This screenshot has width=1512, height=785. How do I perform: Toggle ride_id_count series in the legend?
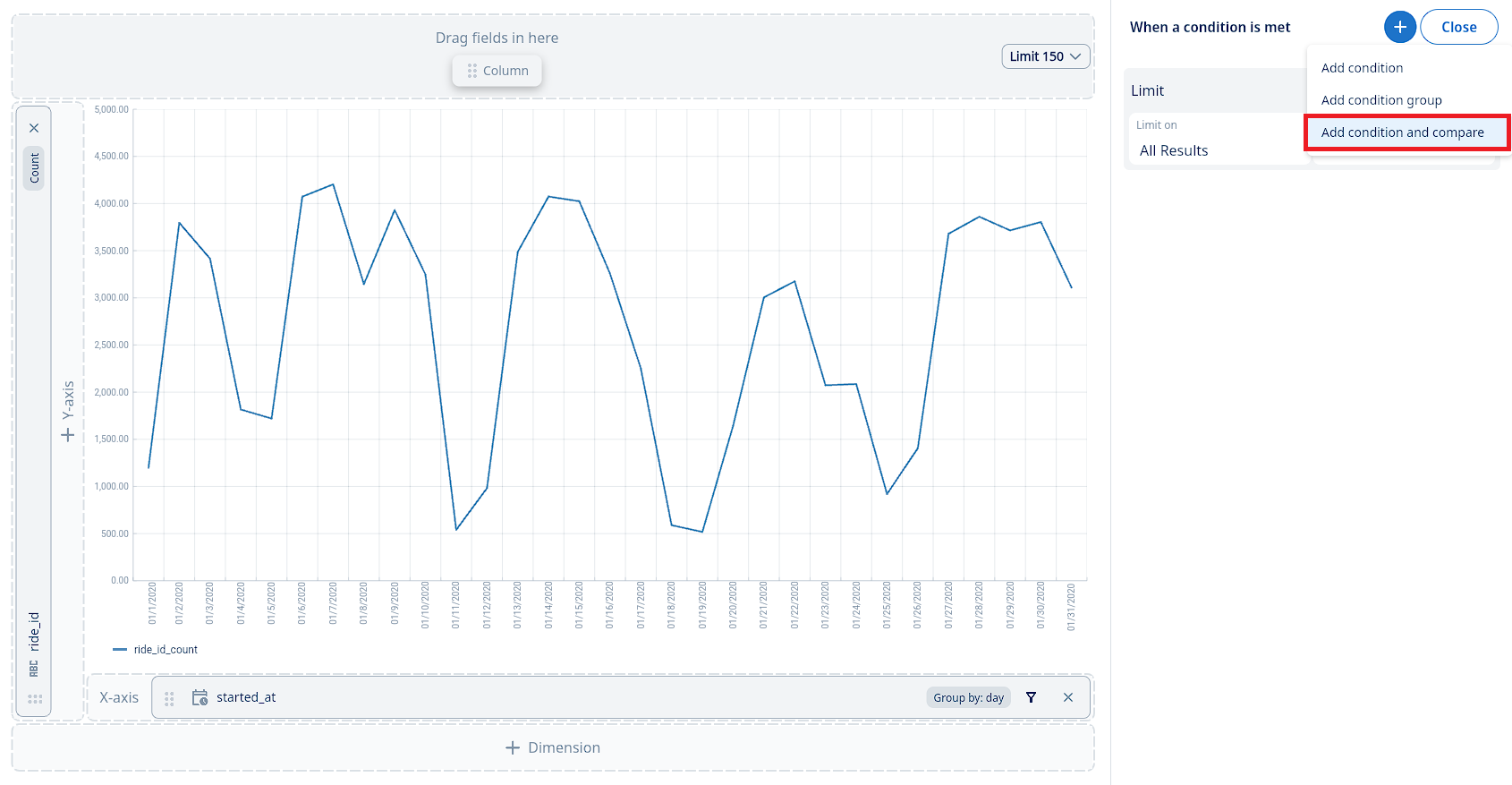[x=156, y=650]
